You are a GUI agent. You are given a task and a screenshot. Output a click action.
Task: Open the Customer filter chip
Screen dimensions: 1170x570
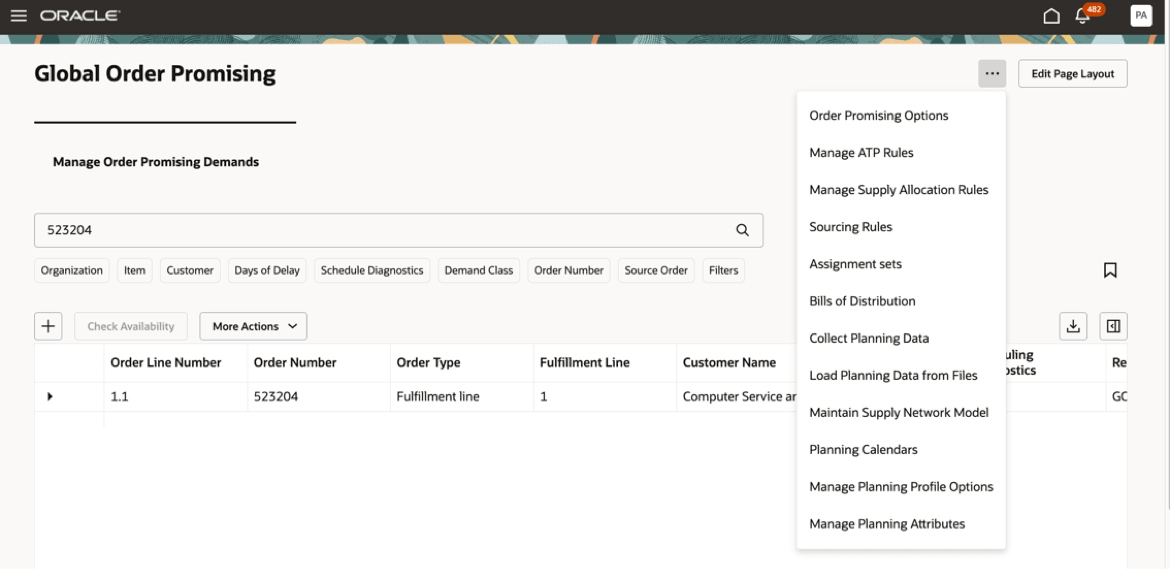(190, 270)
